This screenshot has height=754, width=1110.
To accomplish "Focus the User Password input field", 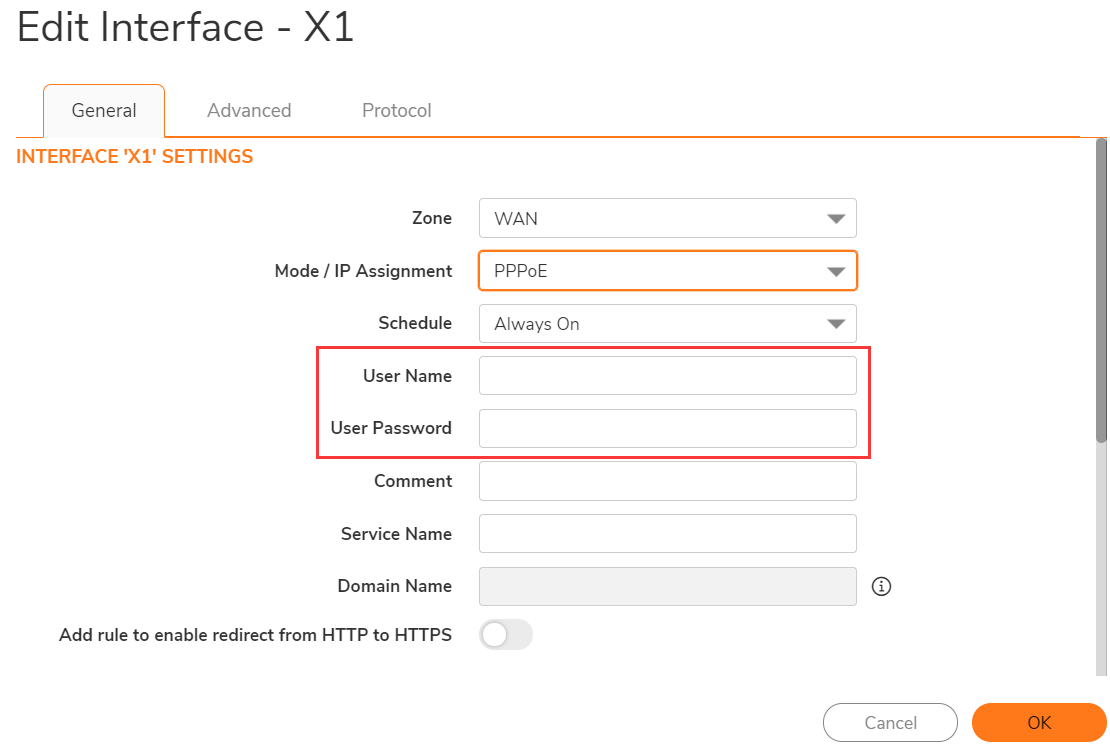I will pos(668,428).
